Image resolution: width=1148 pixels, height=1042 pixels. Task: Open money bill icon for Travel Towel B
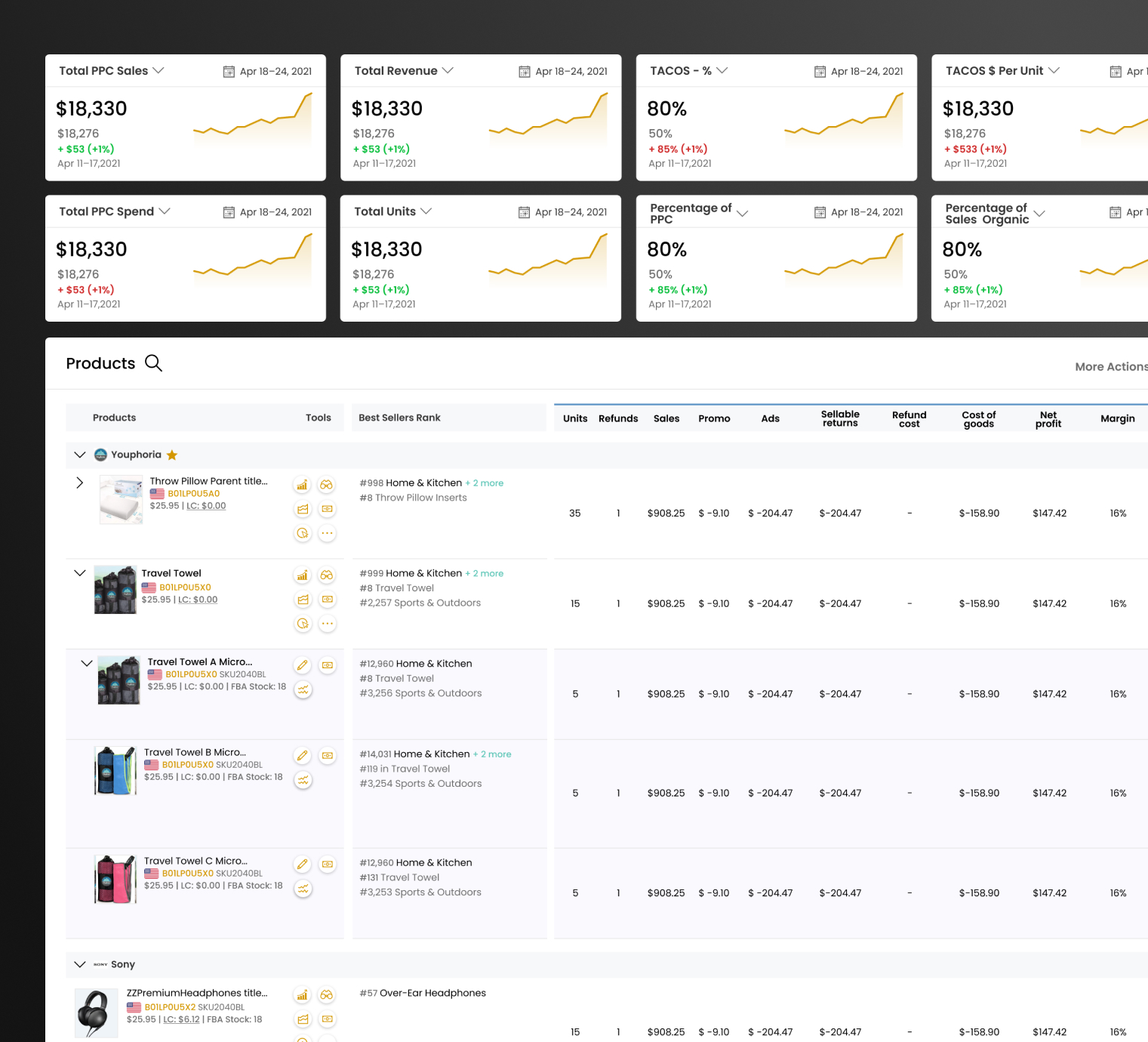[x=328, y=756]
